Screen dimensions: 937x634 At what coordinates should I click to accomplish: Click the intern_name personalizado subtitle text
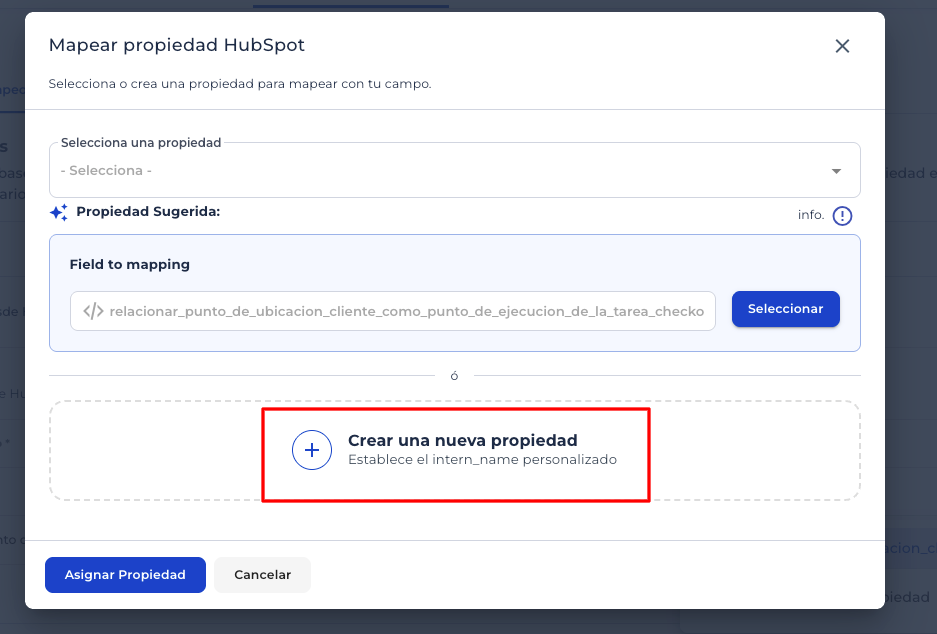click(x=482, y=460)
